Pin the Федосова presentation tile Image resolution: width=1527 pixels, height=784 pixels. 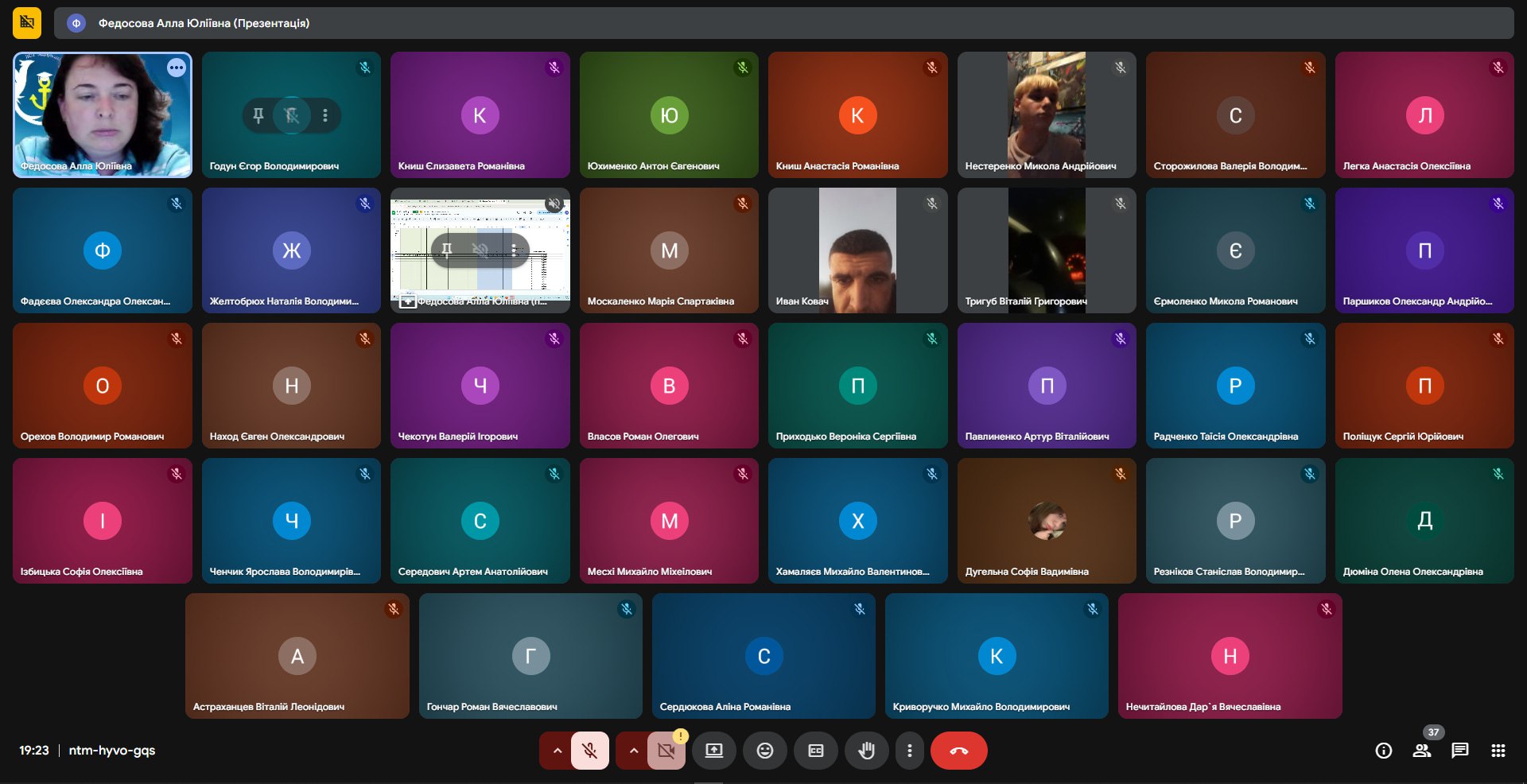[x=447, y=250]
